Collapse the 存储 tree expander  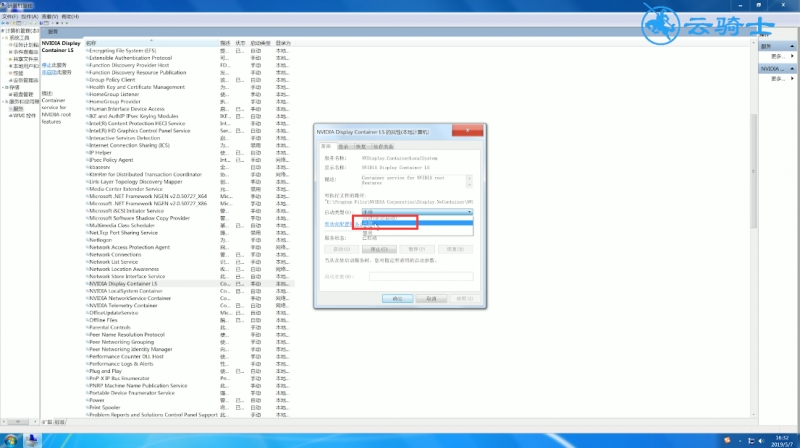[3, 88]
